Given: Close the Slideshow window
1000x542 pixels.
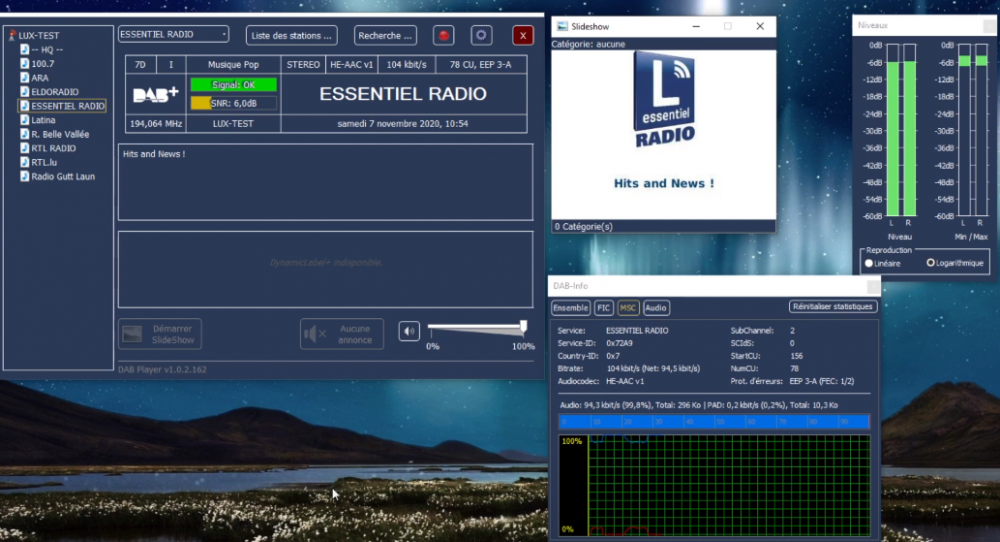Looking at the screenshot, I should pyautogui.click(x=760, y=26).
